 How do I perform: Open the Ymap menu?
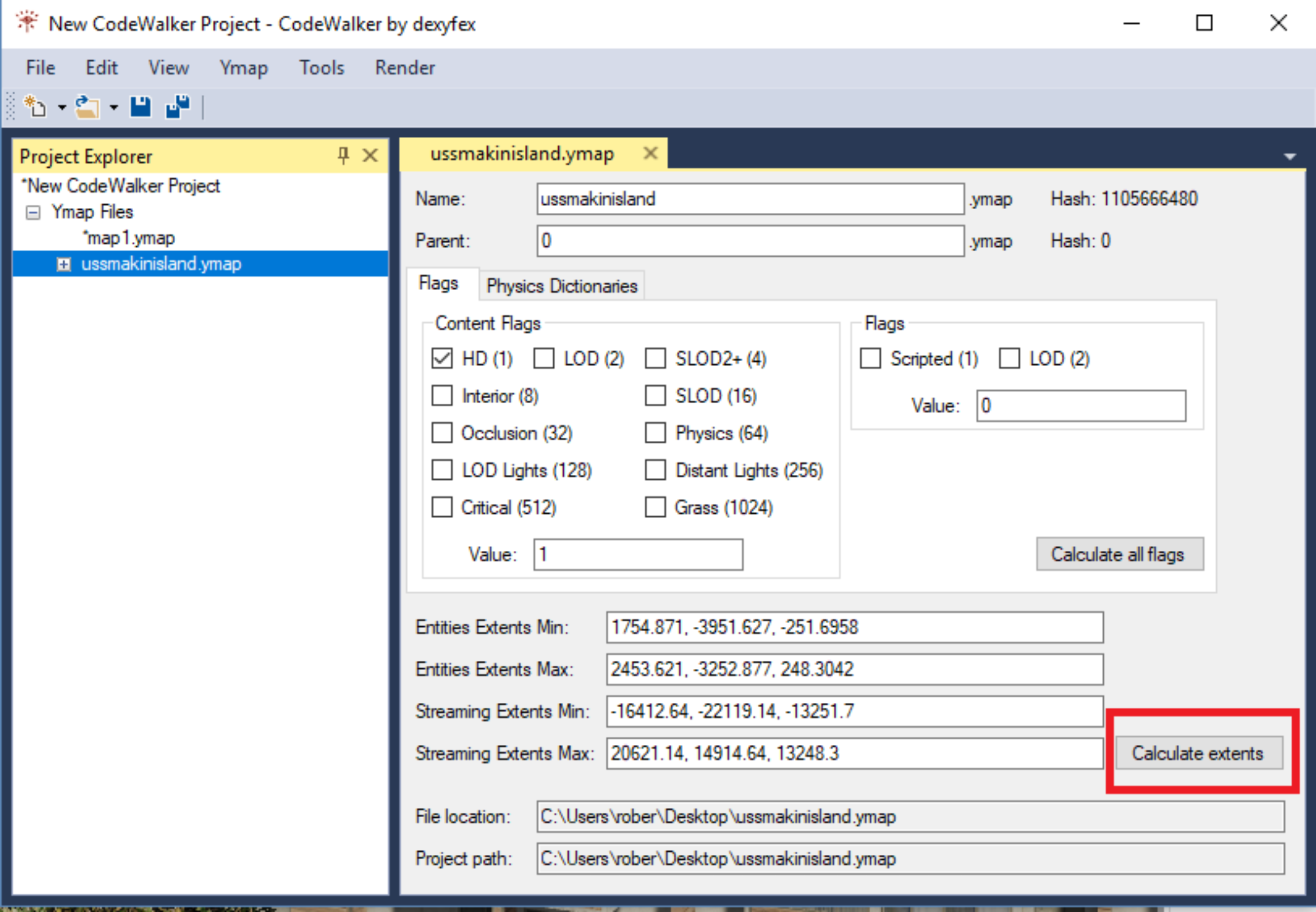pyautogui.click(x=243, y=67)
